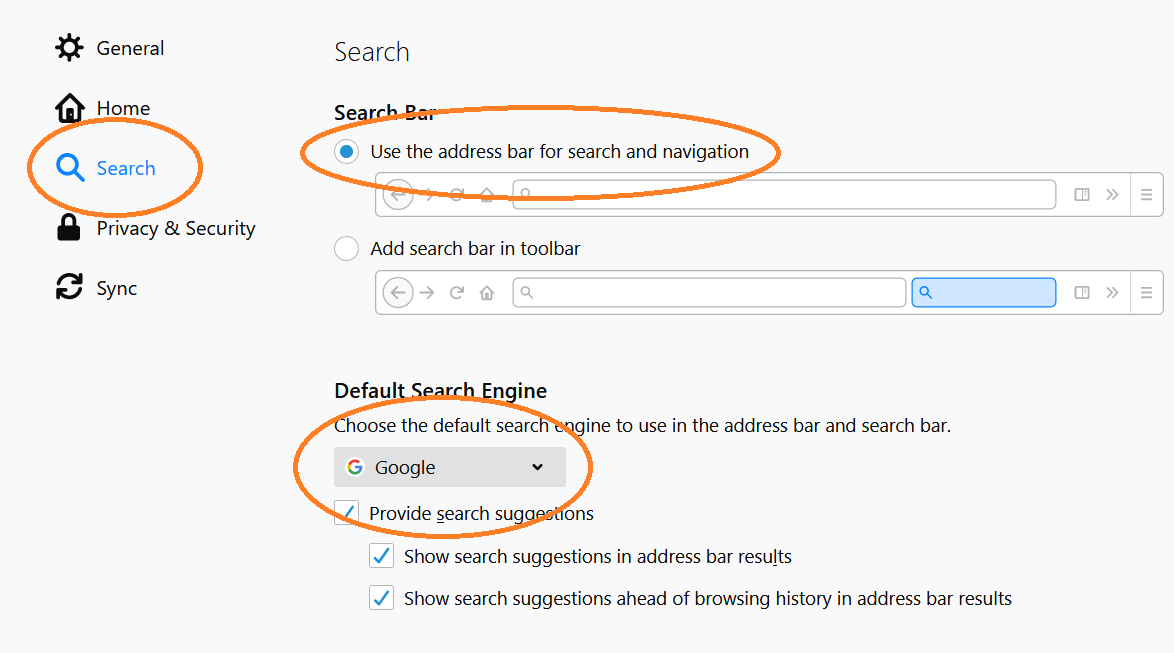Viewport: 1174px width, 653px height.
Task: Open Privacy & Security lock icon
Action: coord(68,228)
